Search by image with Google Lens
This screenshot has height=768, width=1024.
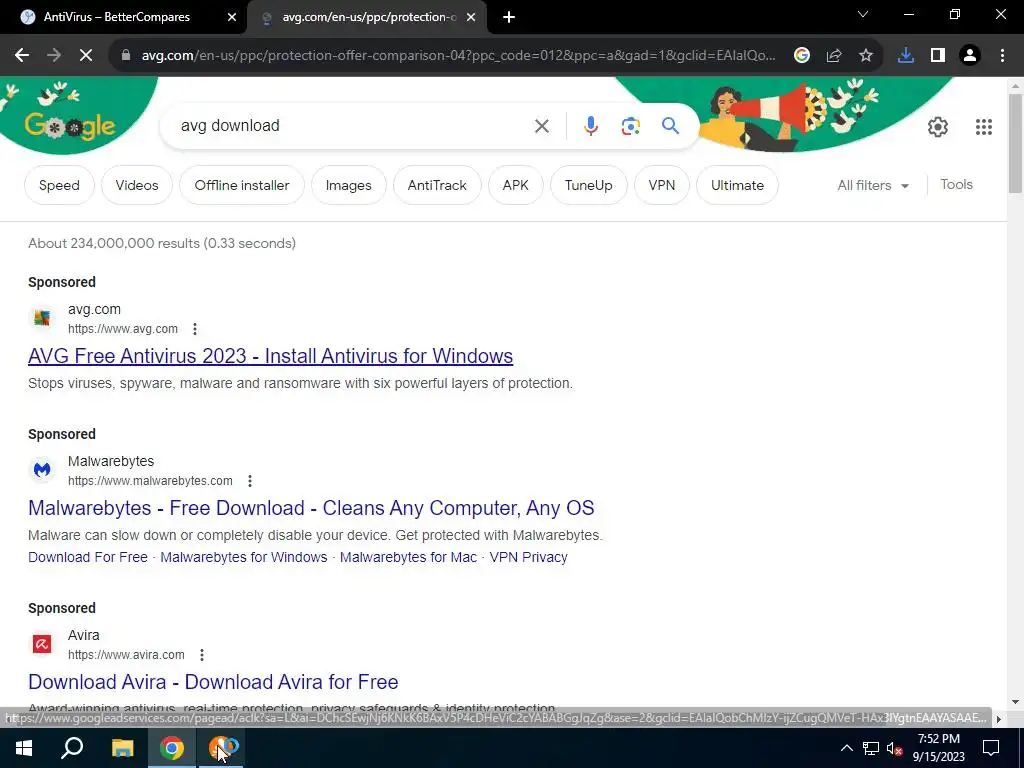tap(631, 126)
